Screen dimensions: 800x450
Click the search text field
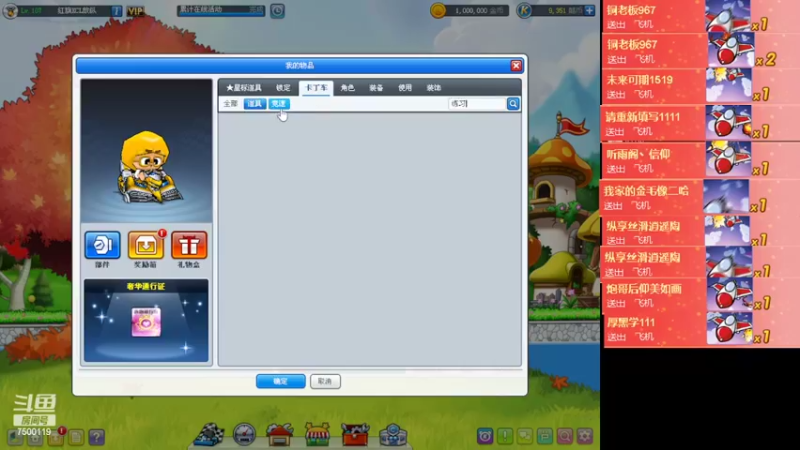click(477, 104)
